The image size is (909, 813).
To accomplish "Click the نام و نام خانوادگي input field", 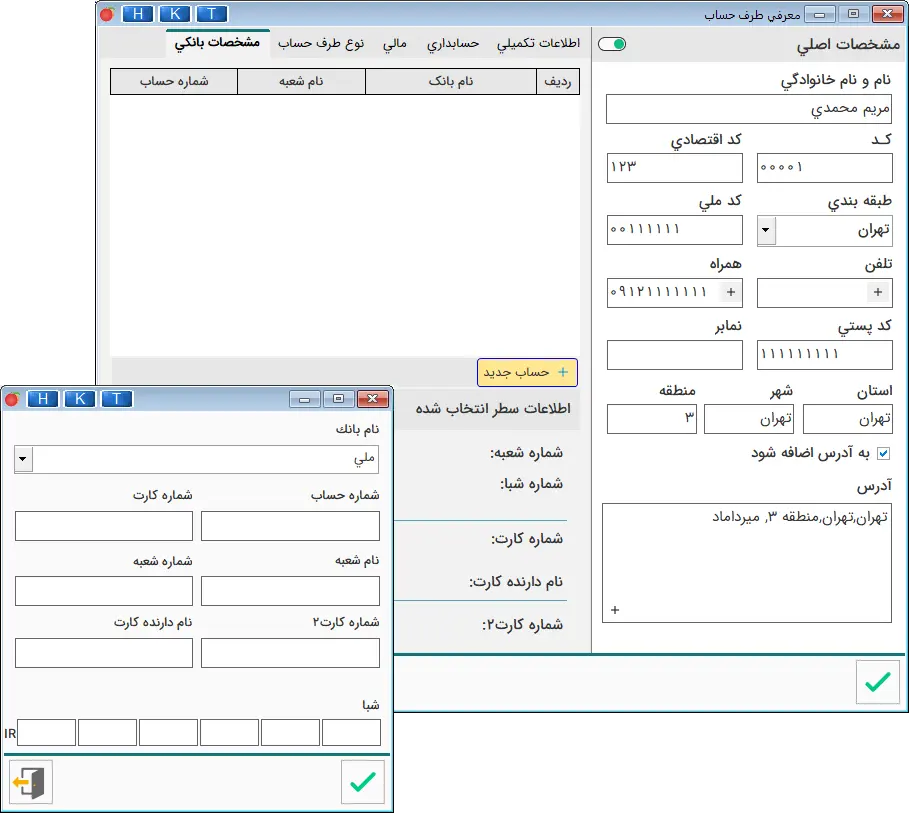I will point(748,110).
